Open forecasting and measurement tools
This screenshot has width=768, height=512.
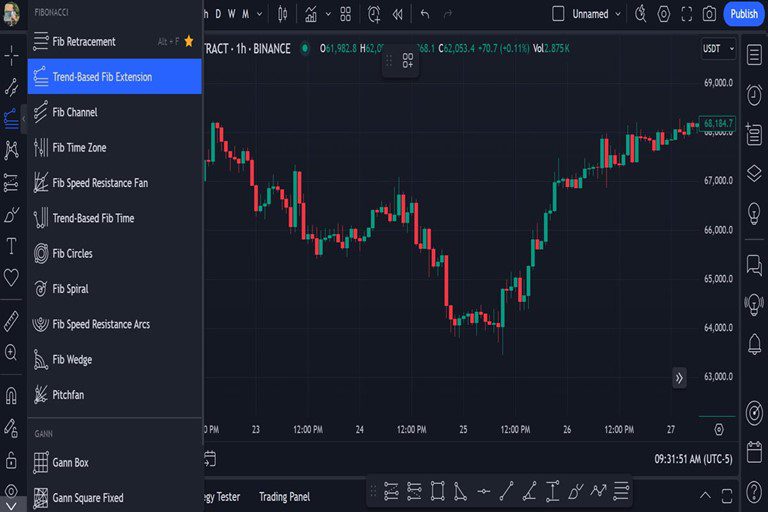tap(11, 182)
